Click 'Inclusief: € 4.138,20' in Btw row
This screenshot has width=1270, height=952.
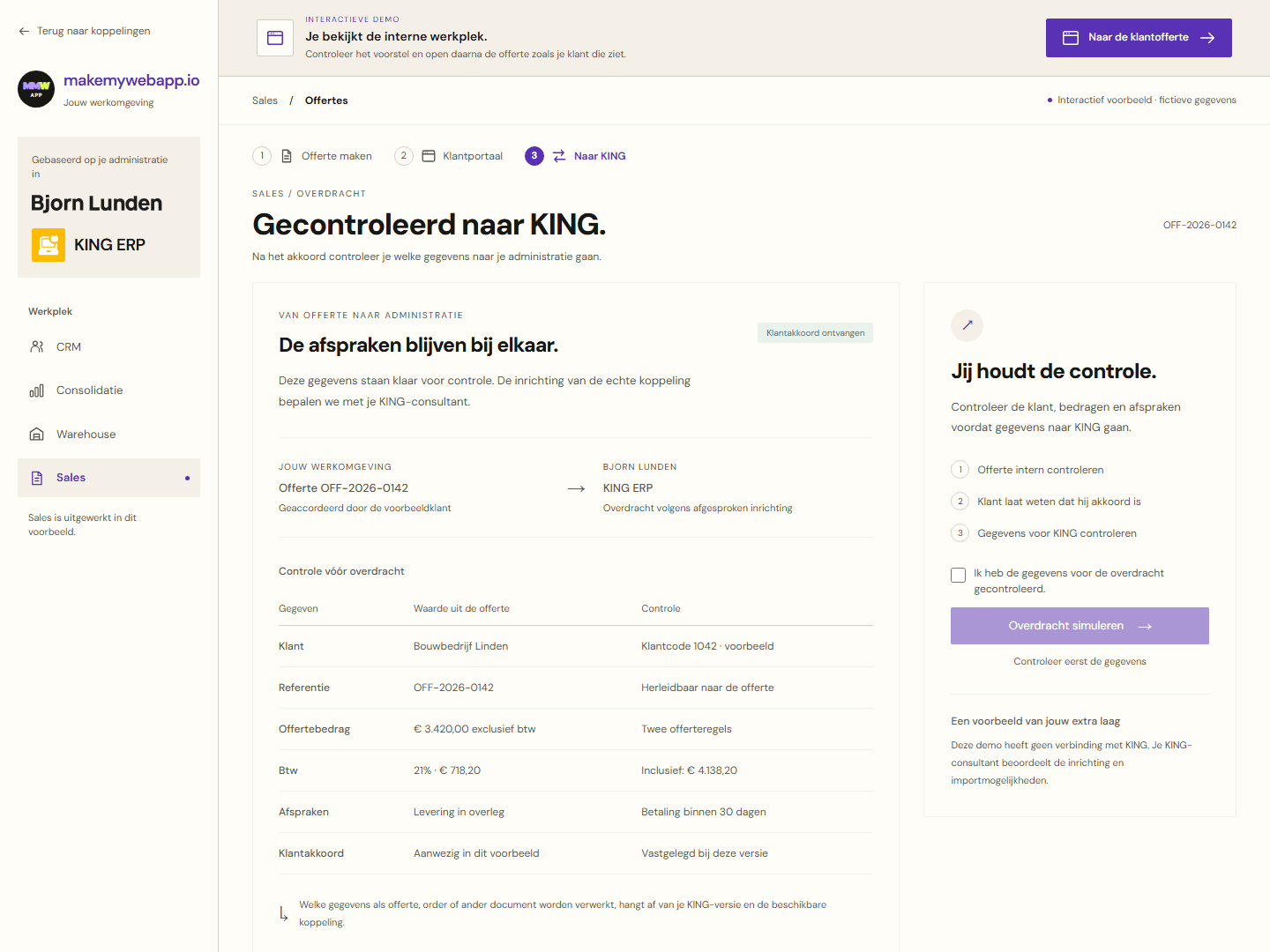pyautogui.click(x=689, y=770)
